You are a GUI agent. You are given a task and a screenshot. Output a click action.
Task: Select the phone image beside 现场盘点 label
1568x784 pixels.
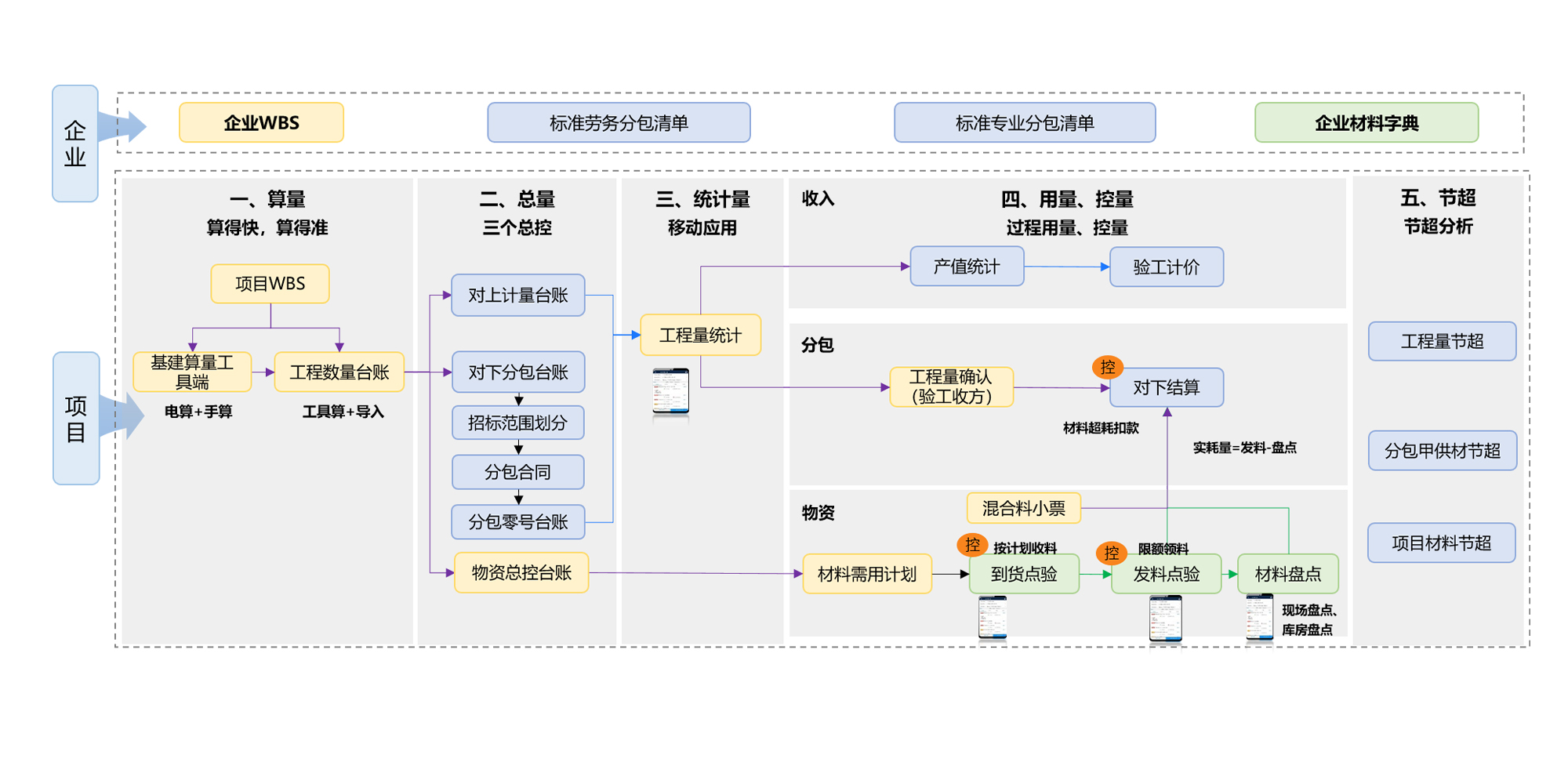click(x=1259, y=618)
